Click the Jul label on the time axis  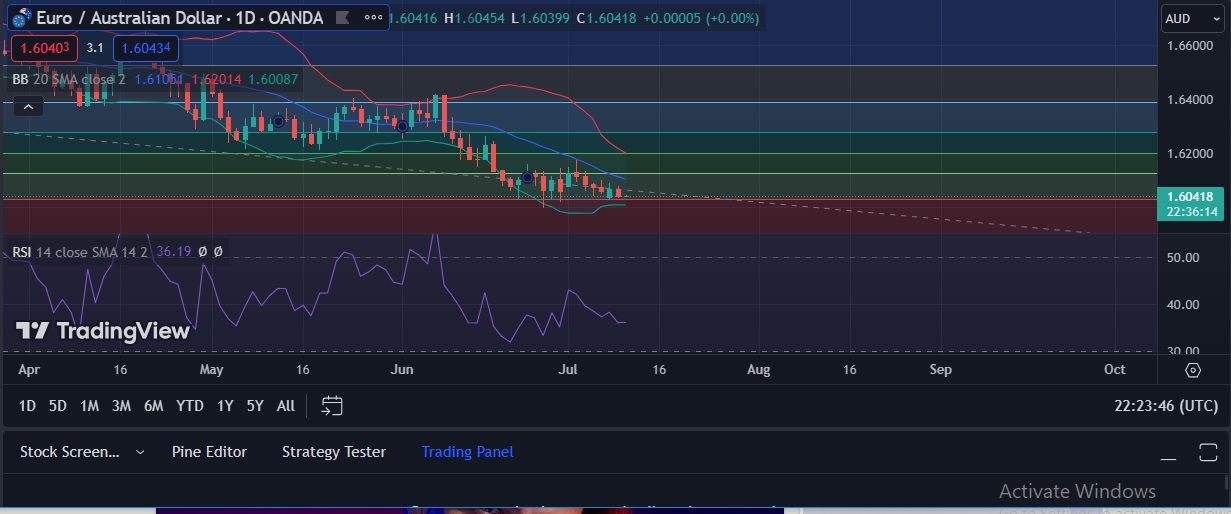[568, 369]
